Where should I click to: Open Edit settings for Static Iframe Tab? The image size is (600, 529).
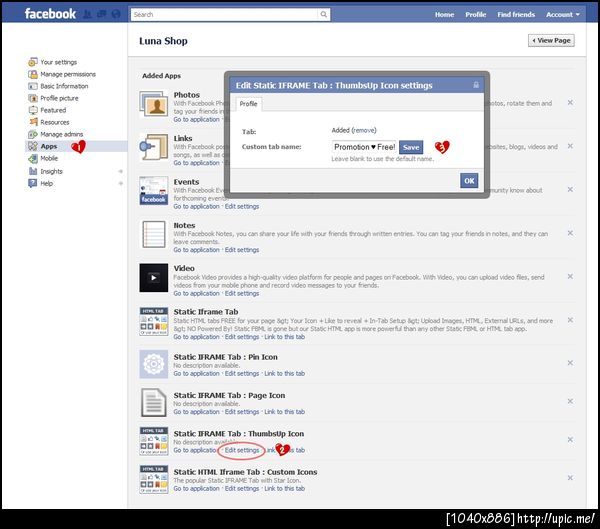[x=242, y=337]
